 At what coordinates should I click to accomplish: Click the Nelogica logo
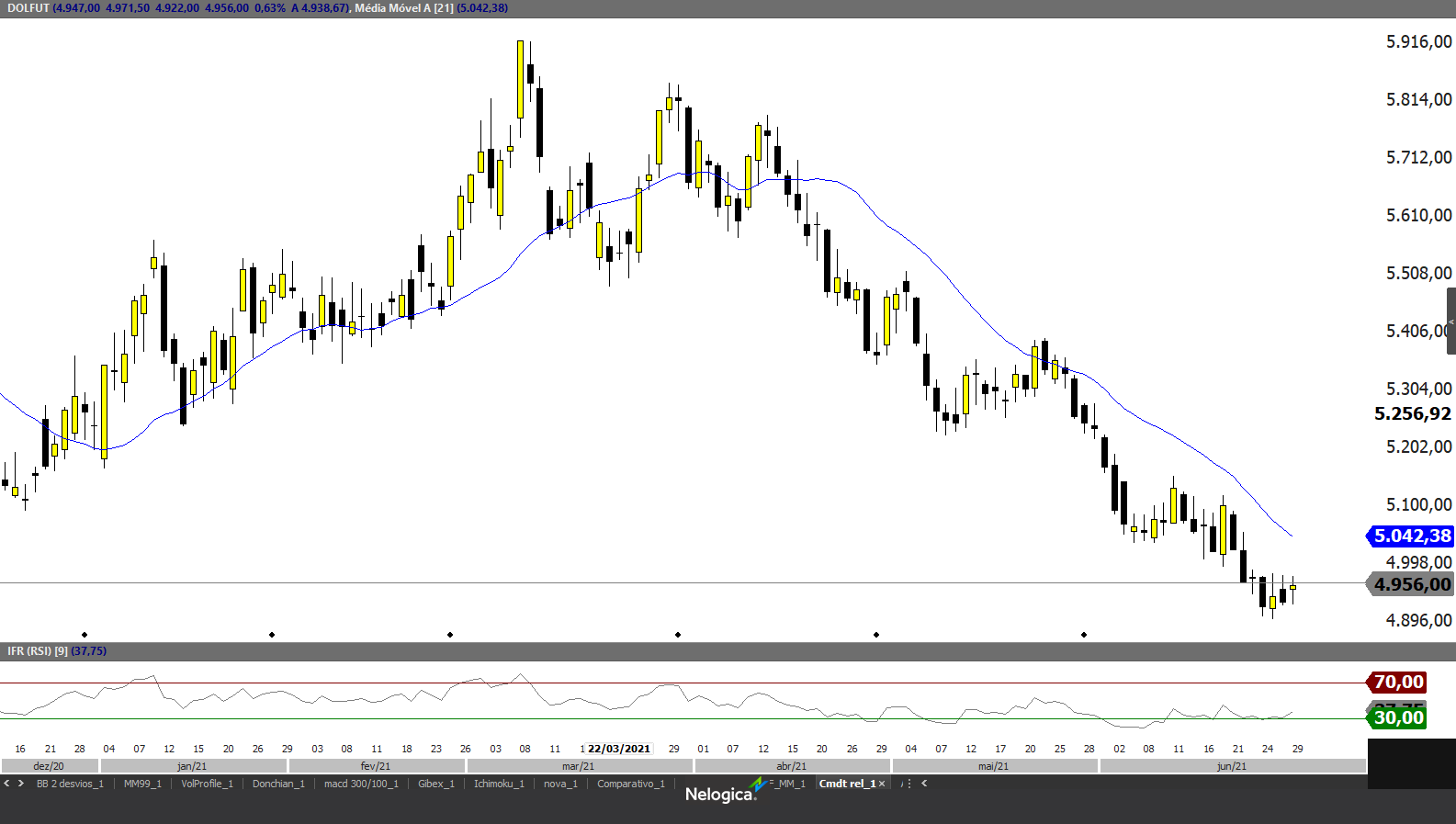[x=721, y=794]
